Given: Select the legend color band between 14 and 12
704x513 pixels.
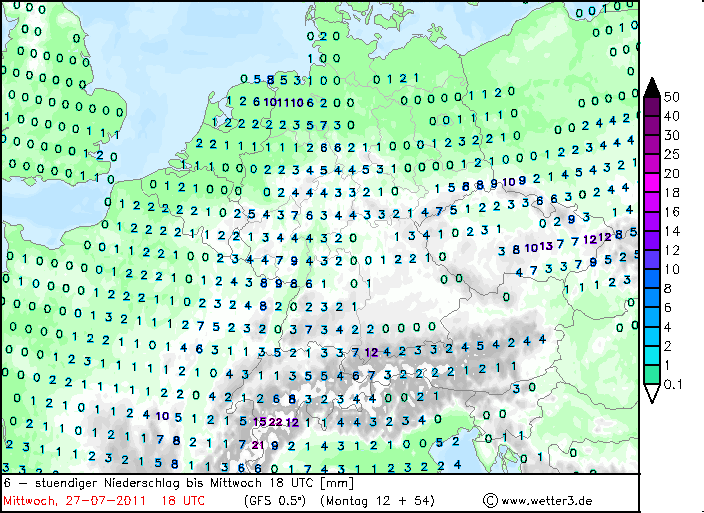Looking at the screenshot, I should click(652, 241).
